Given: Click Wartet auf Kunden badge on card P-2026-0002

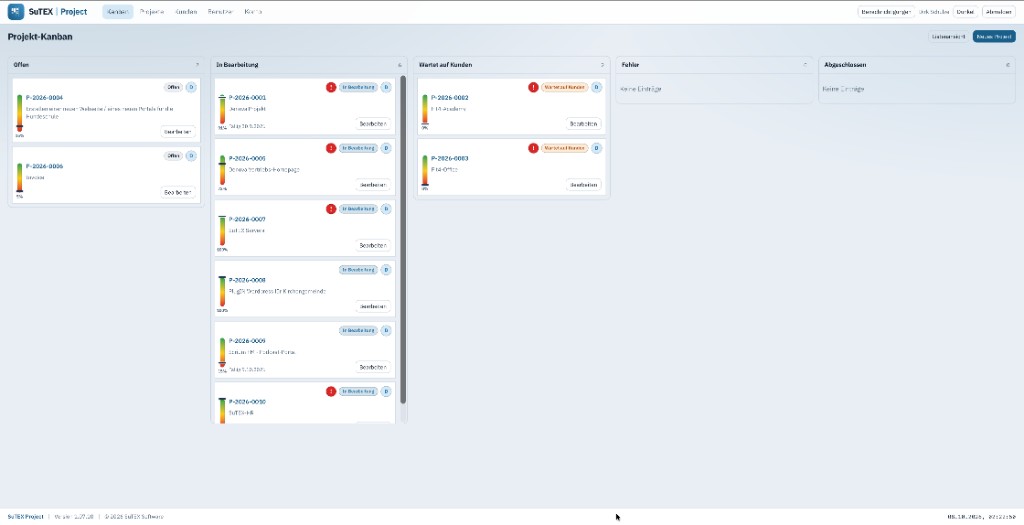Looking at the screenshot, I should click(x=564, y=87).
